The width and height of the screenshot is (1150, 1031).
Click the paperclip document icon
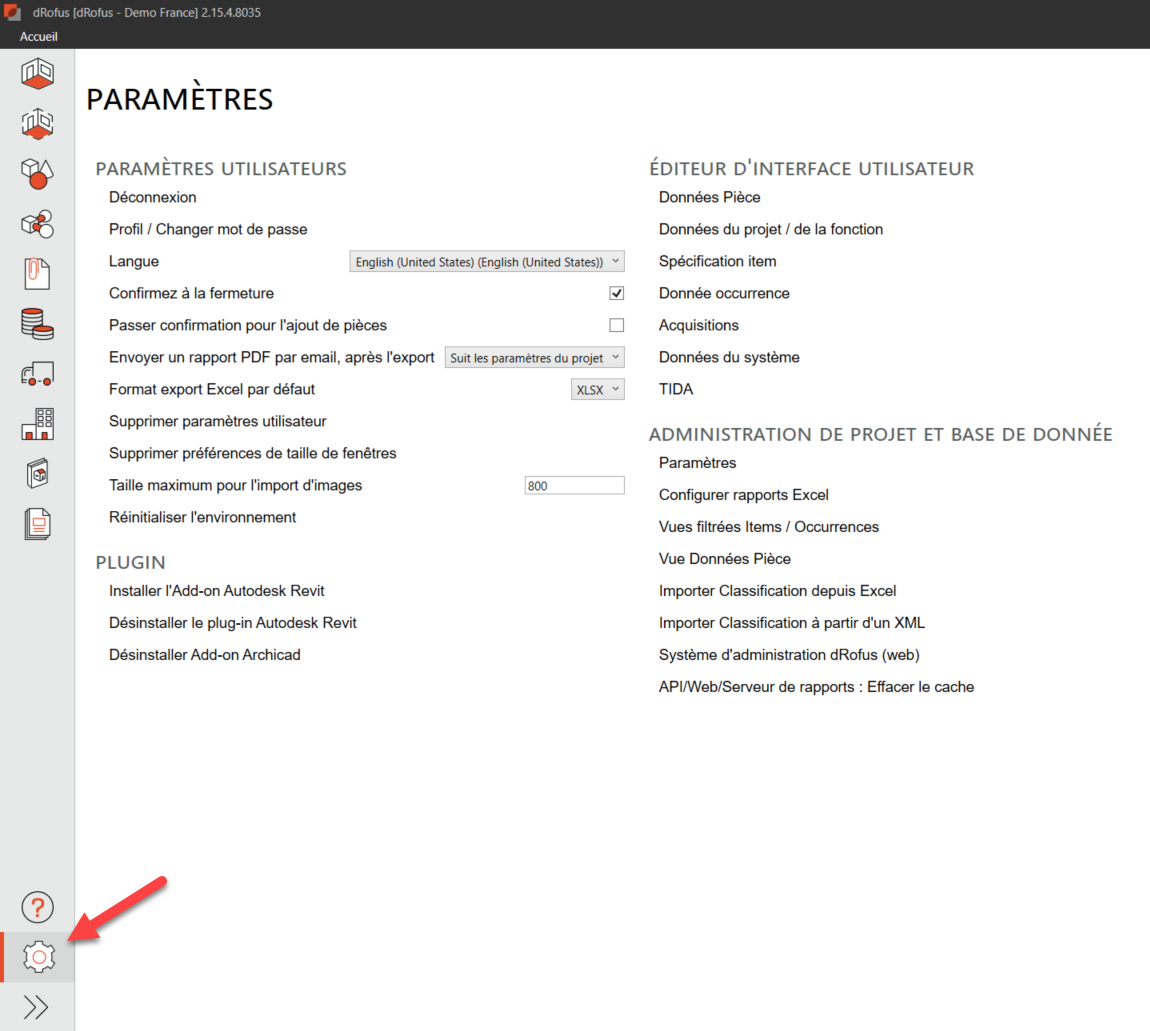[37, 274]
